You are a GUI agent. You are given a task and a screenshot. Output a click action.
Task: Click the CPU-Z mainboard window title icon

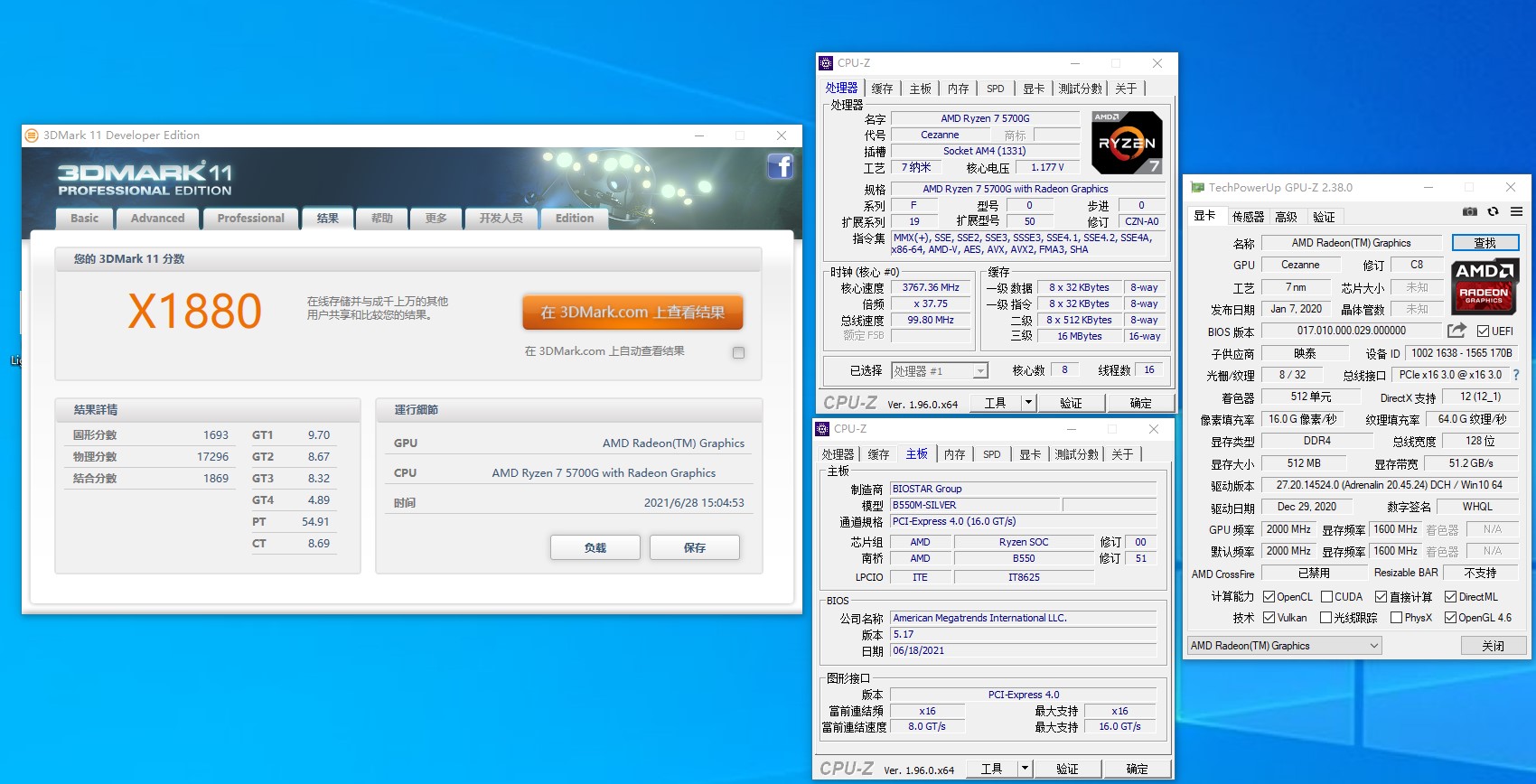[x=822, y=429]
